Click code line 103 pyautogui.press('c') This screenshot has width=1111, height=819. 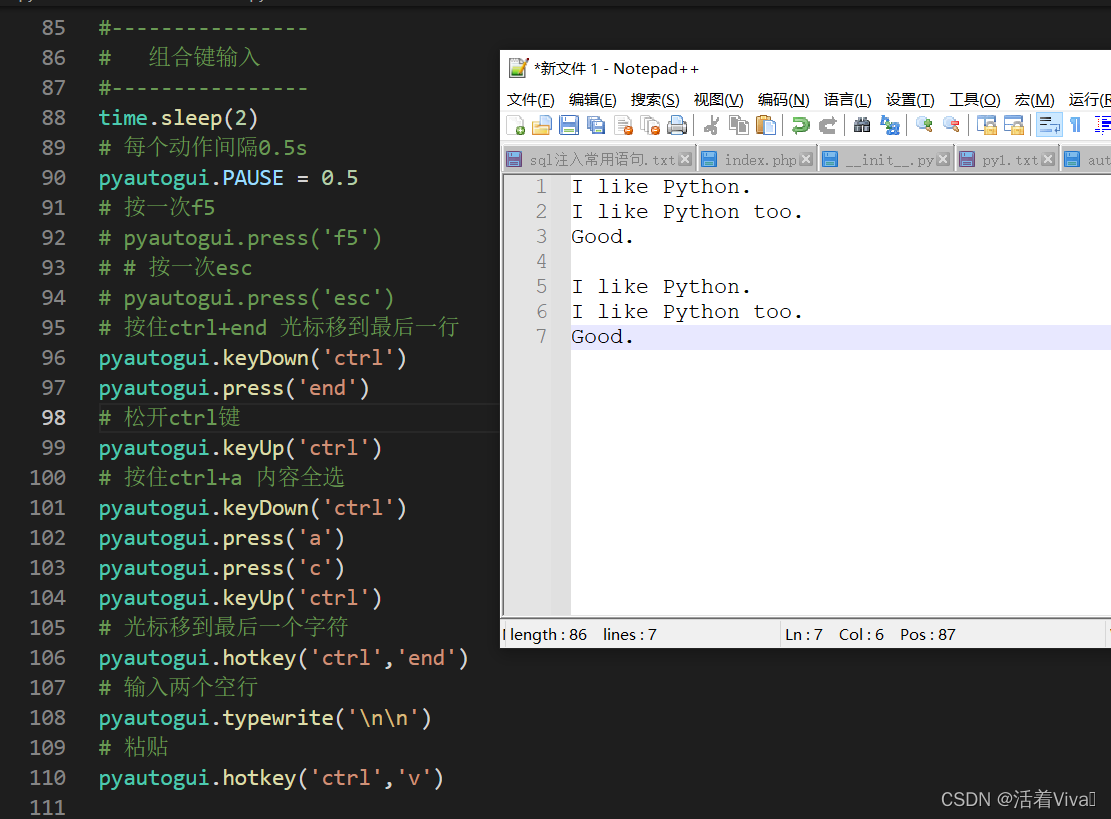(222, 568)
